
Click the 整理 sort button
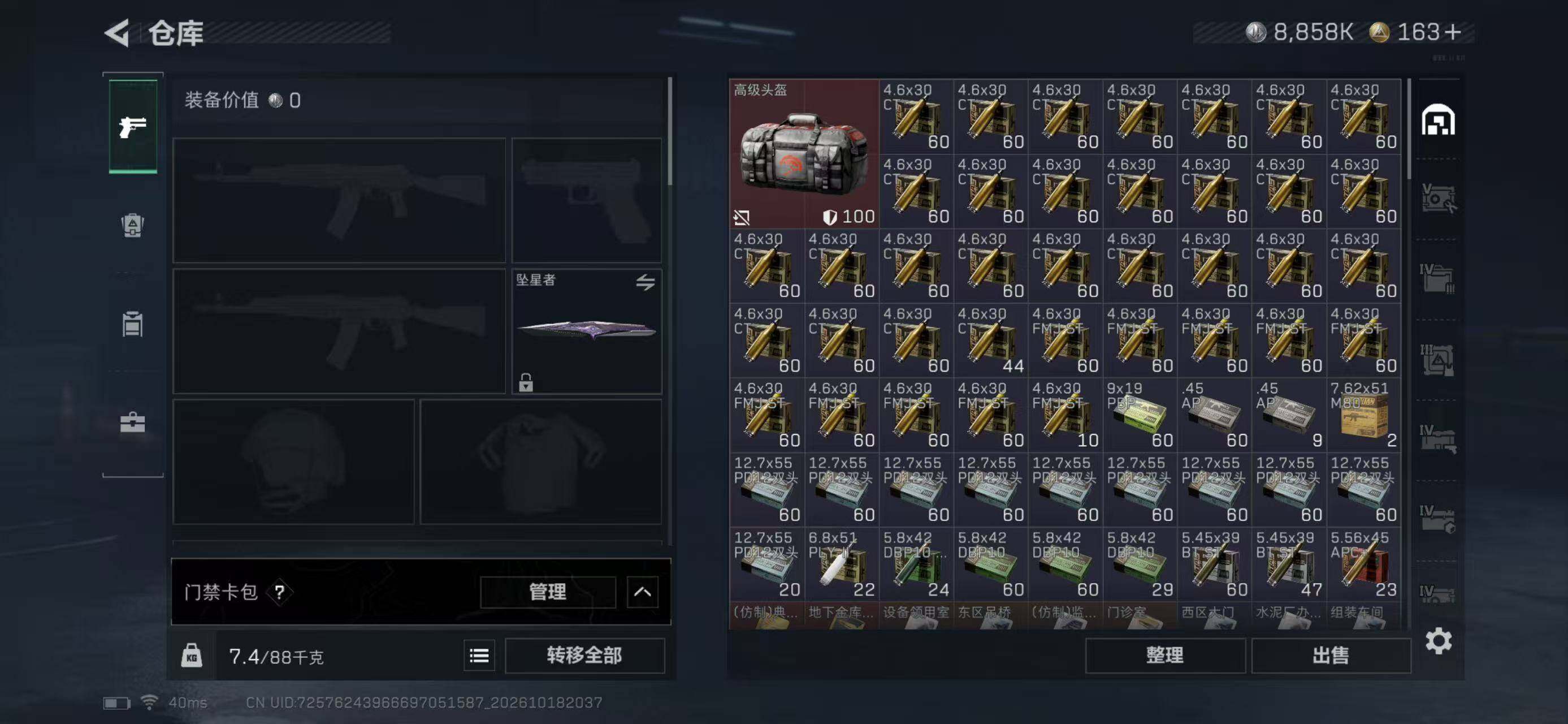1165,655
